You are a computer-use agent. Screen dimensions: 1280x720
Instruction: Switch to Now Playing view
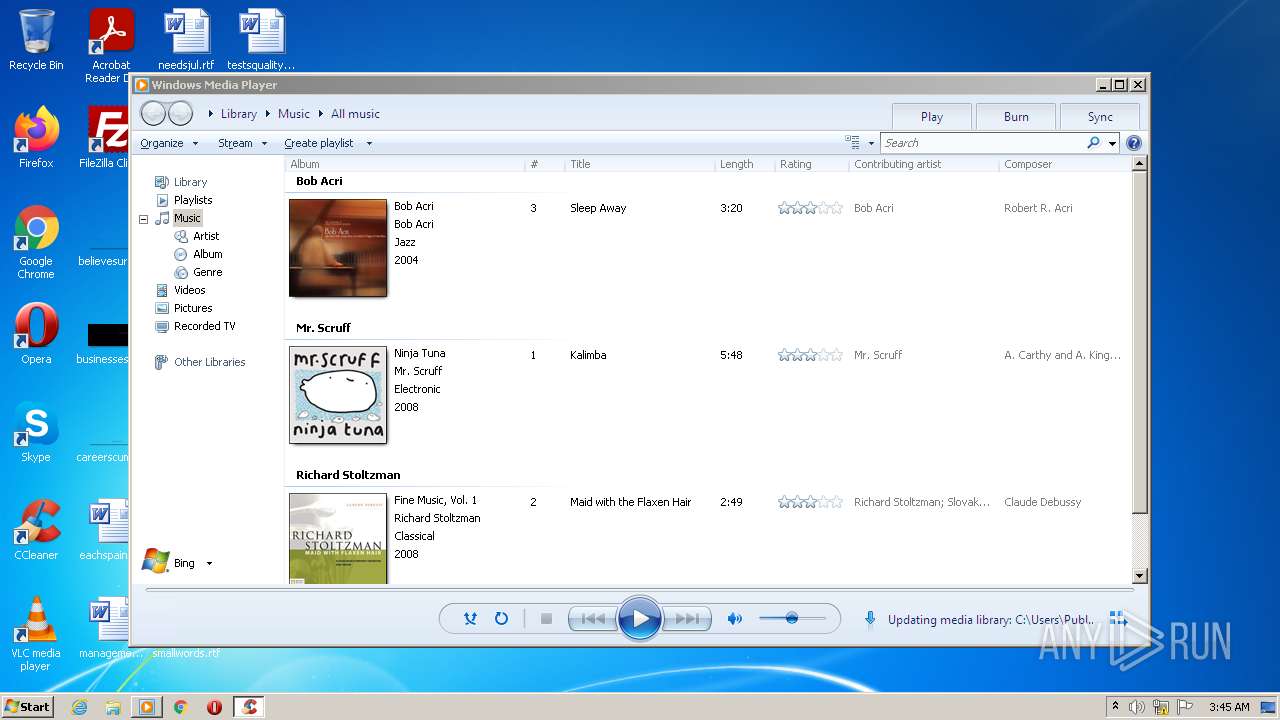pyautogui.click(x=1118, y=619)
